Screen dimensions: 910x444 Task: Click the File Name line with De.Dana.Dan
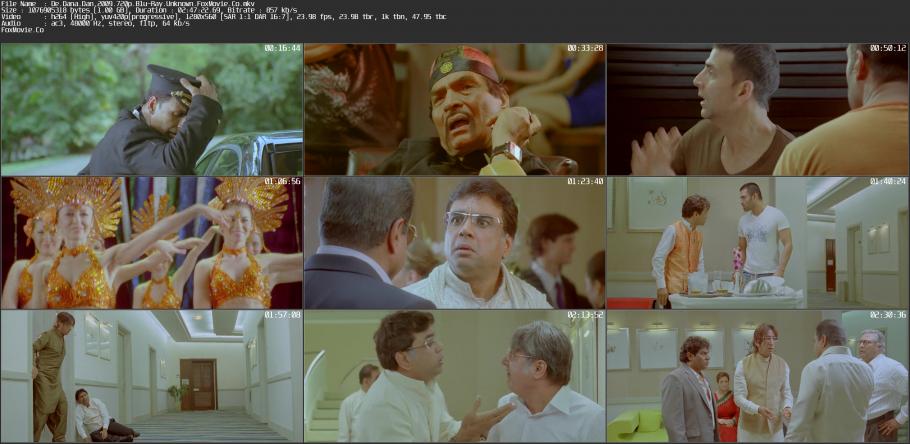pyautogui.click(x=128, y=3)
